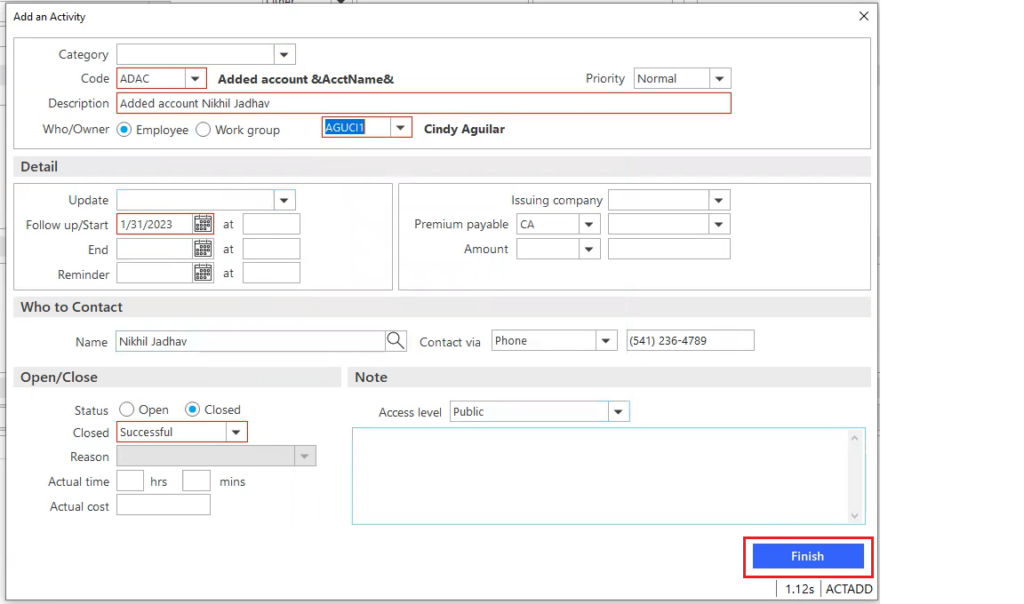Click the Reminder date field

[x=155, y=273]
